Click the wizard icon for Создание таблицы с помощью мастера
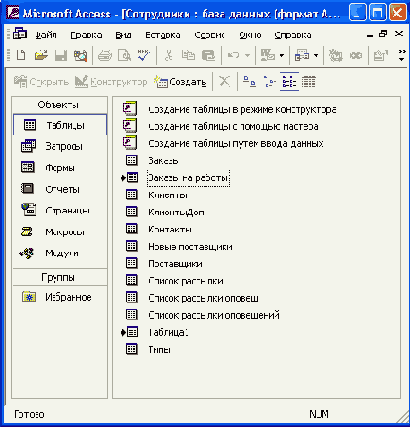The height and width of the screenshot is (427, 410). click(130, 126)
